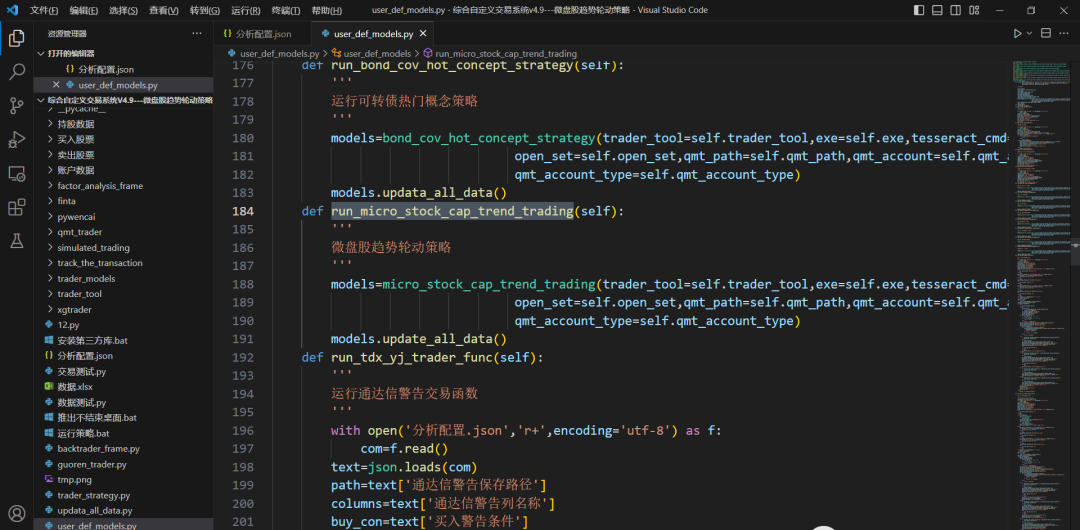Toggle the secondary side bar

click(x=956, y=10)
